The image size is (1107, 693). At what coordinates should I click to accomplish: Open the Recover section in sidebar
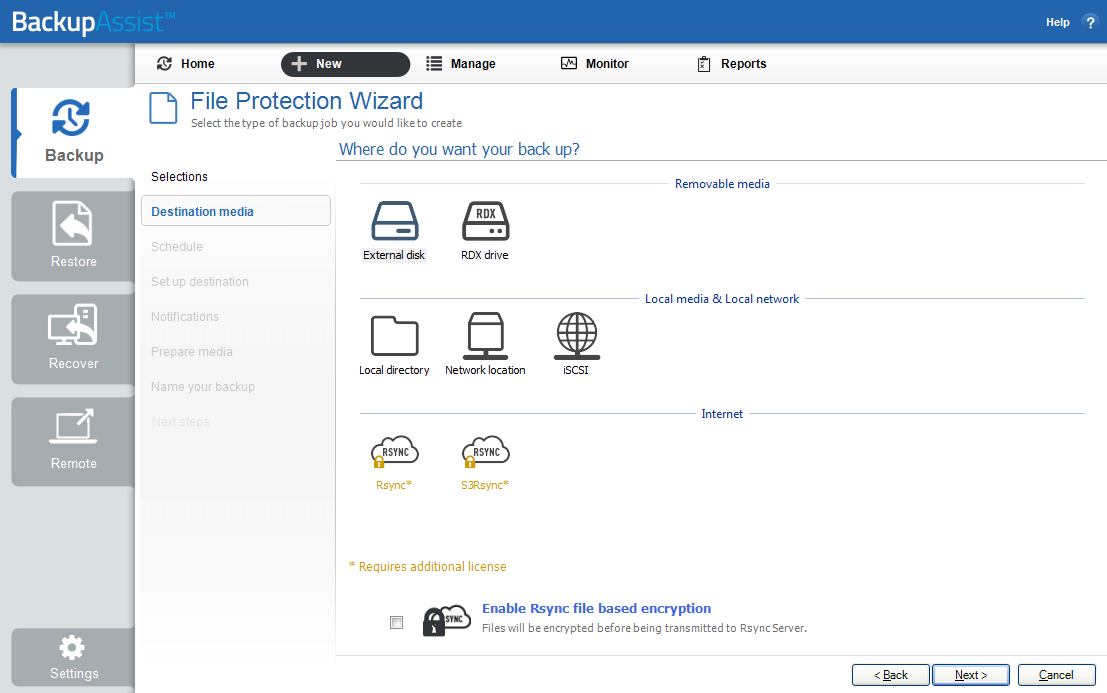tap(73, 339)
